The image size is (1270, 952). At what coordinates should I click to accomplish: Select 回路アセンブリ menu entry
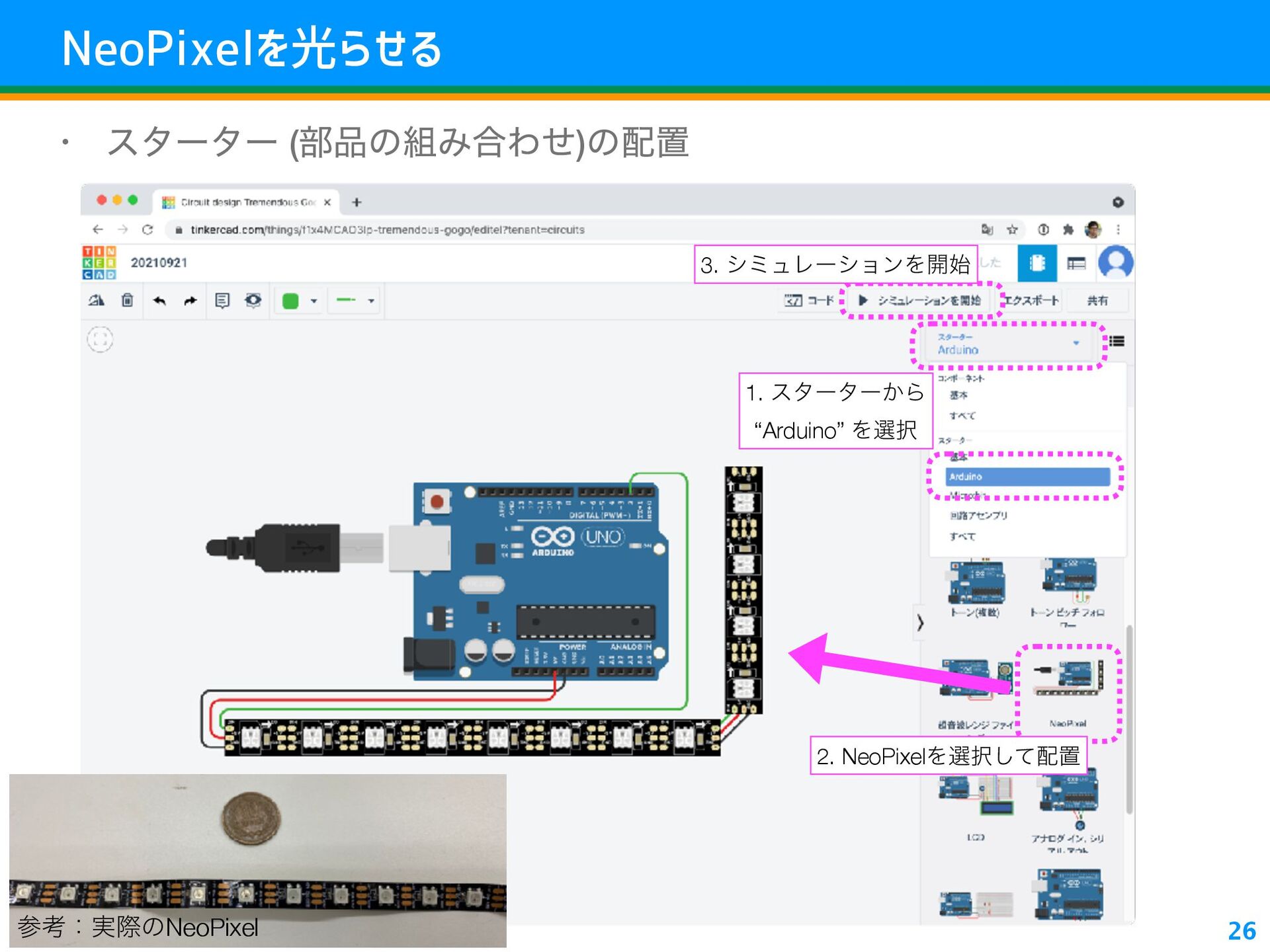[979, 515]
